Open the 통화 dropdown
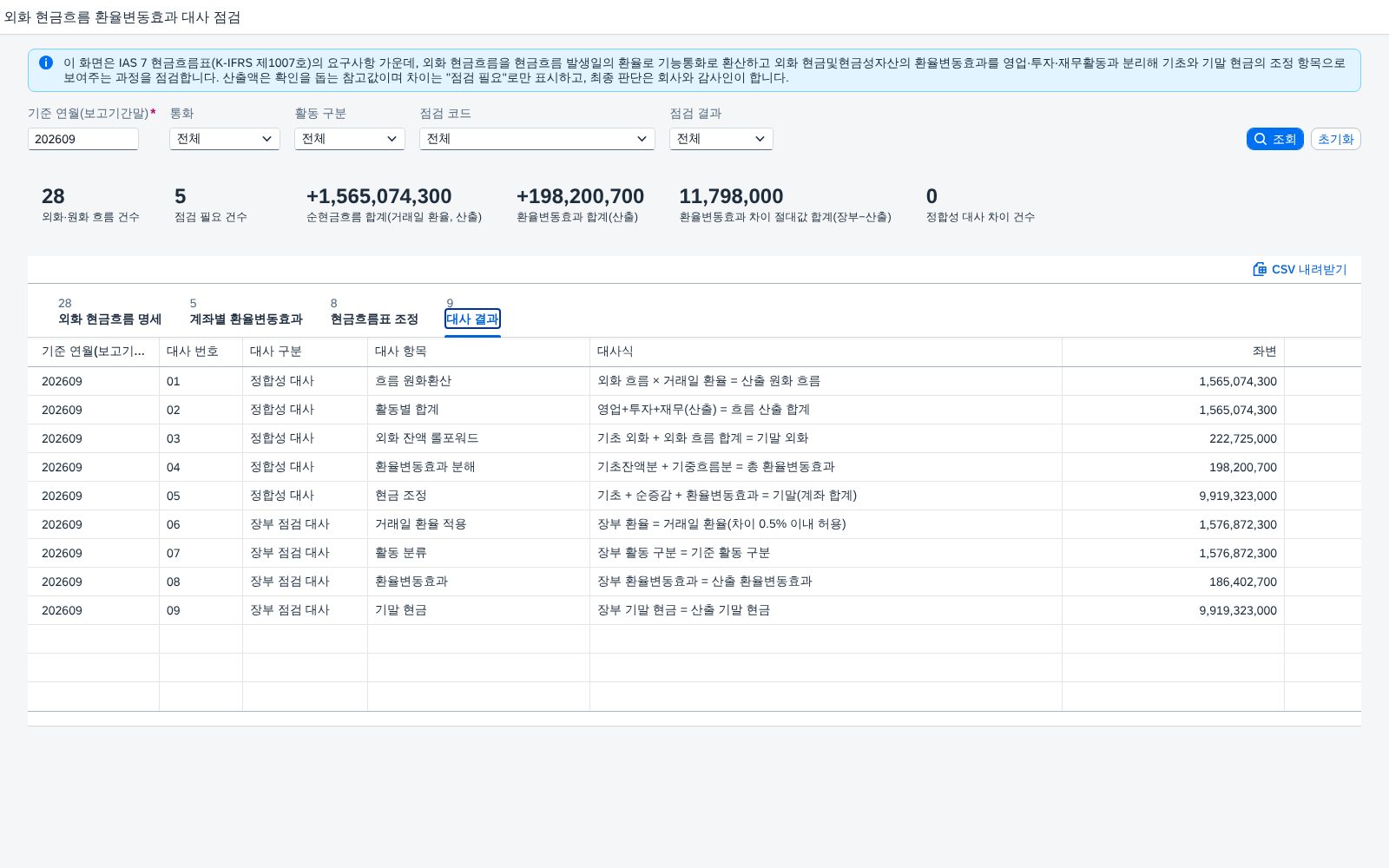The width and height of the screenshot is (1389, 868). coord(225,139)
